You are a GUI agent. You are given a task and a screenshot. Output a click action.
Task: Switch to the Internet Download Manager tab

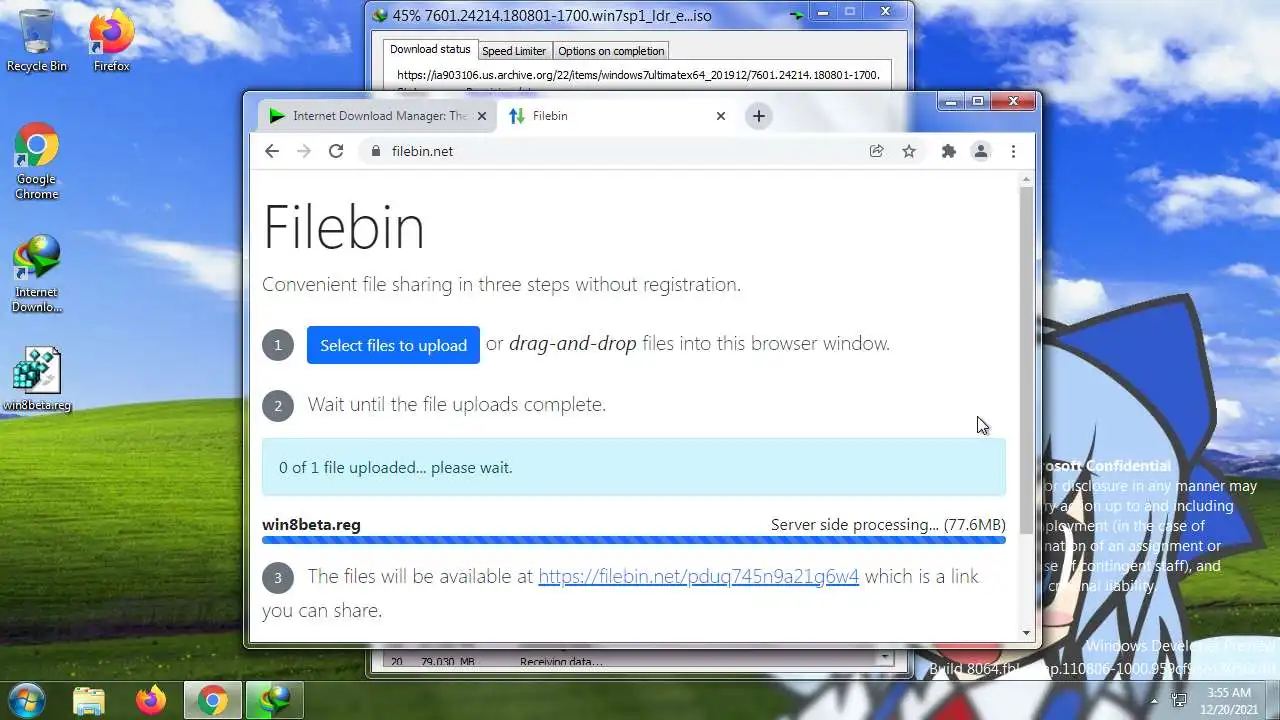pyautogui.click(x=377, y=116)
